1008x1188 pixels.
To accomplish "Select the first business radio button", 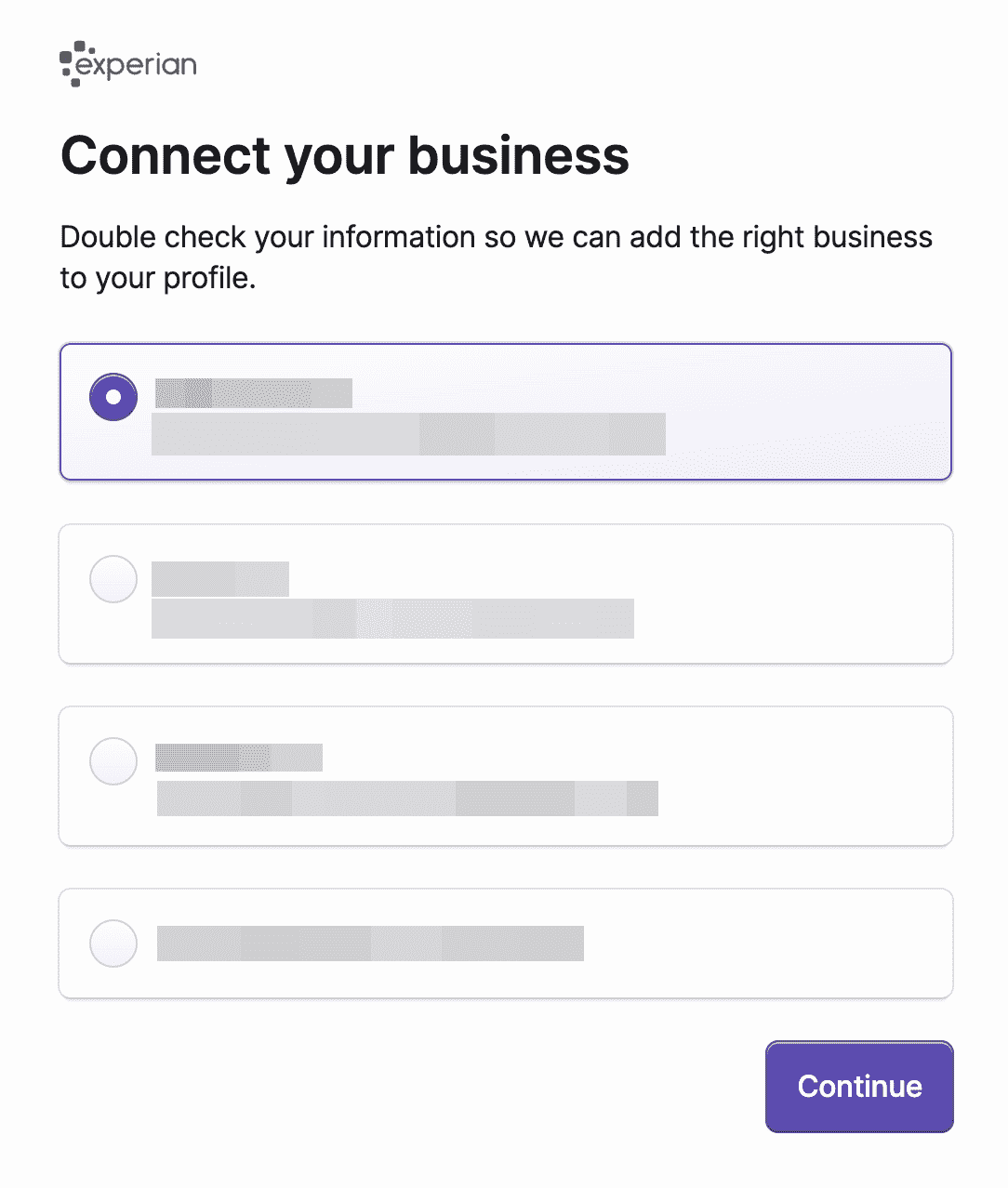I will tap(113, 397).
